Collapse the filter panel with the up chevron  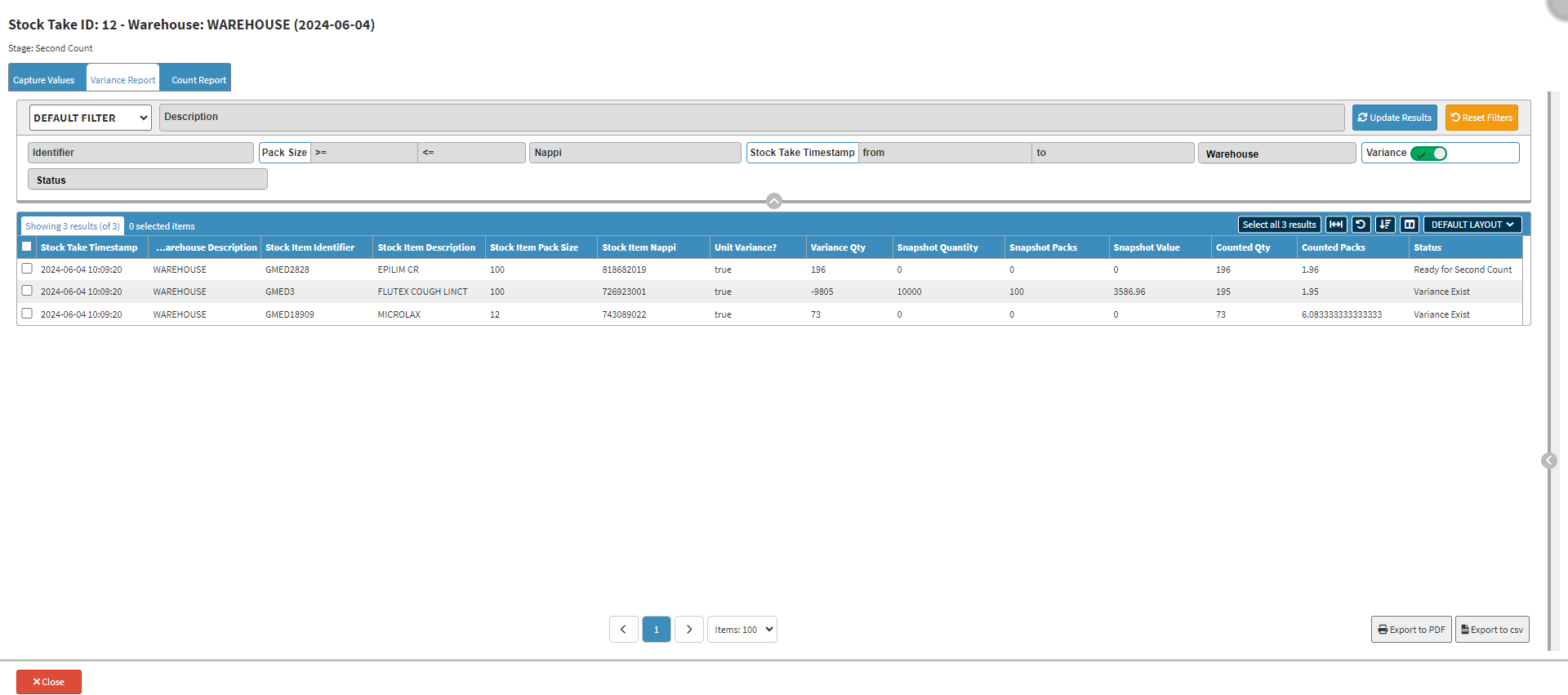tap(774, 201)
